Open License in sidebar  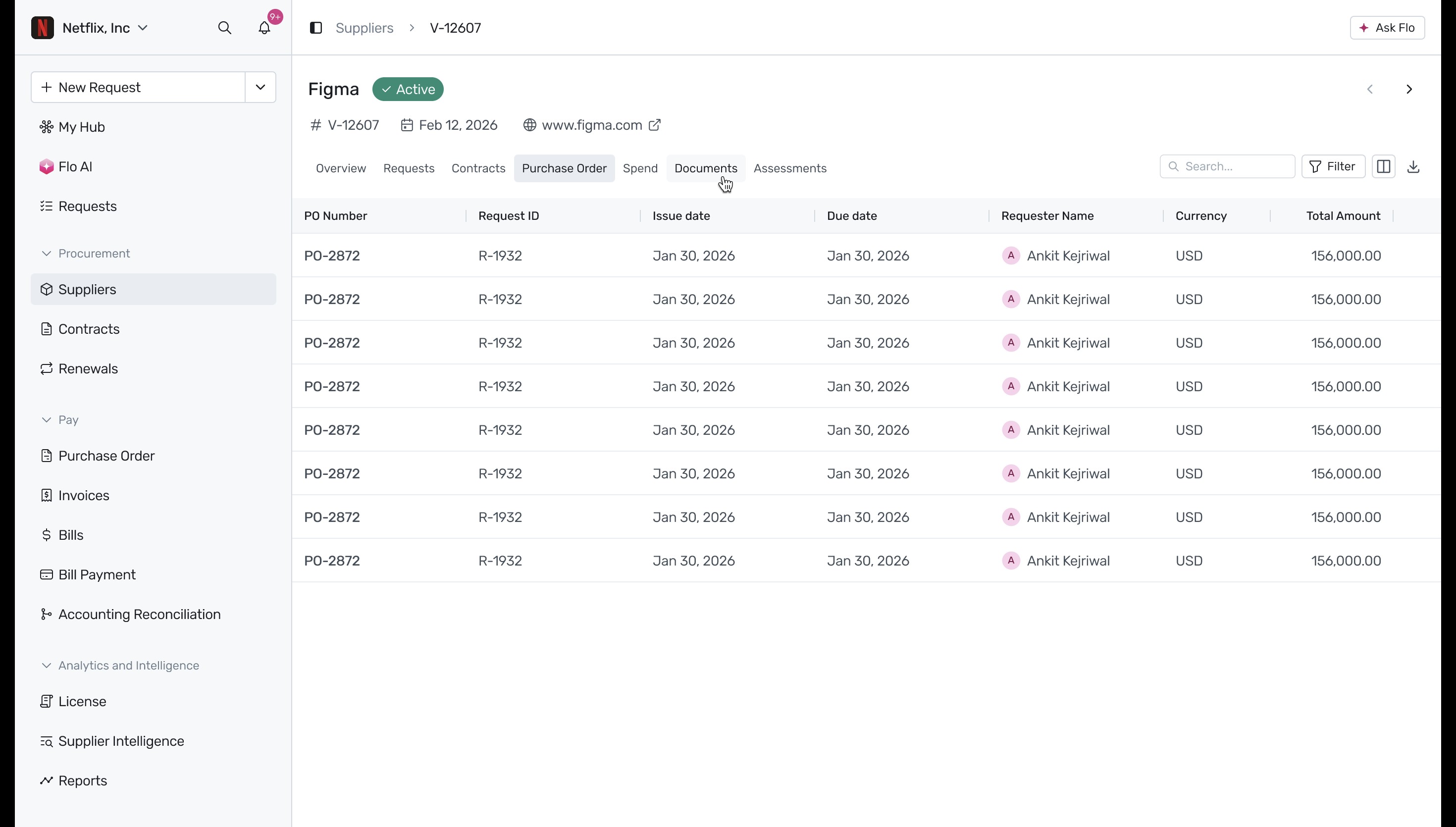pyautogui.click(x=154, y=702)
